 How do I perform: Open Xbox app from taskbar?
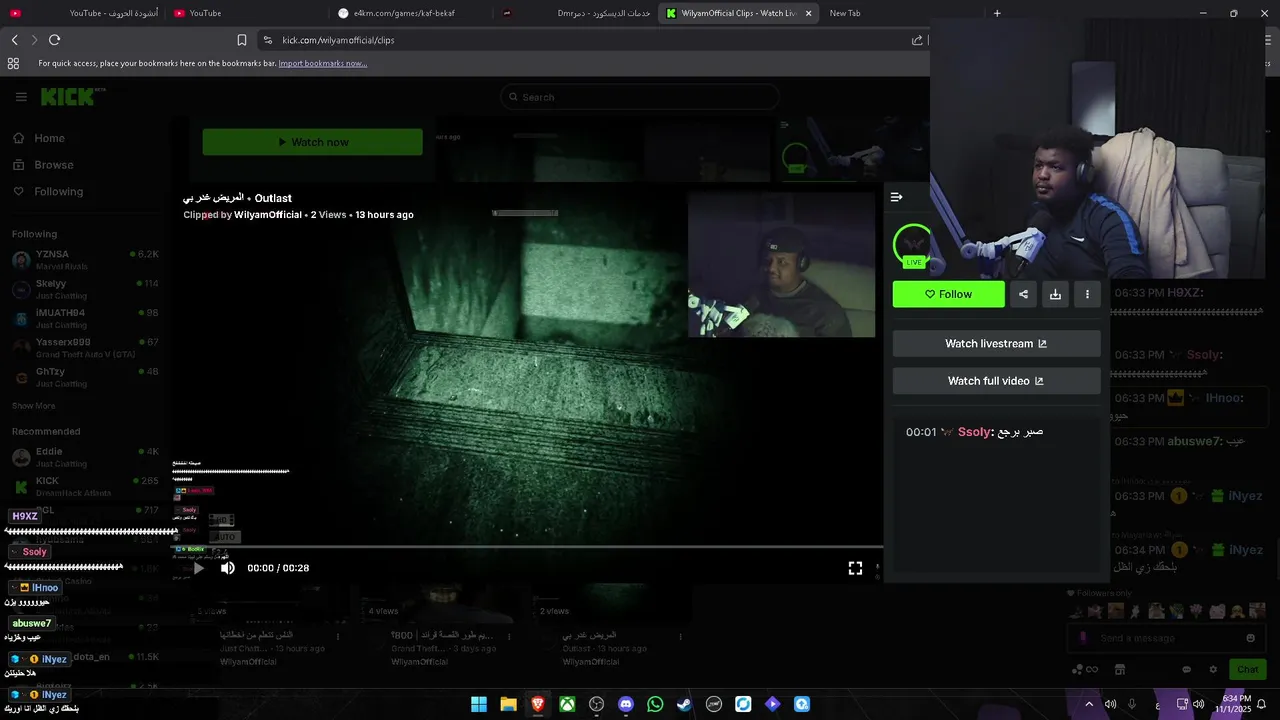pos(567,704)
